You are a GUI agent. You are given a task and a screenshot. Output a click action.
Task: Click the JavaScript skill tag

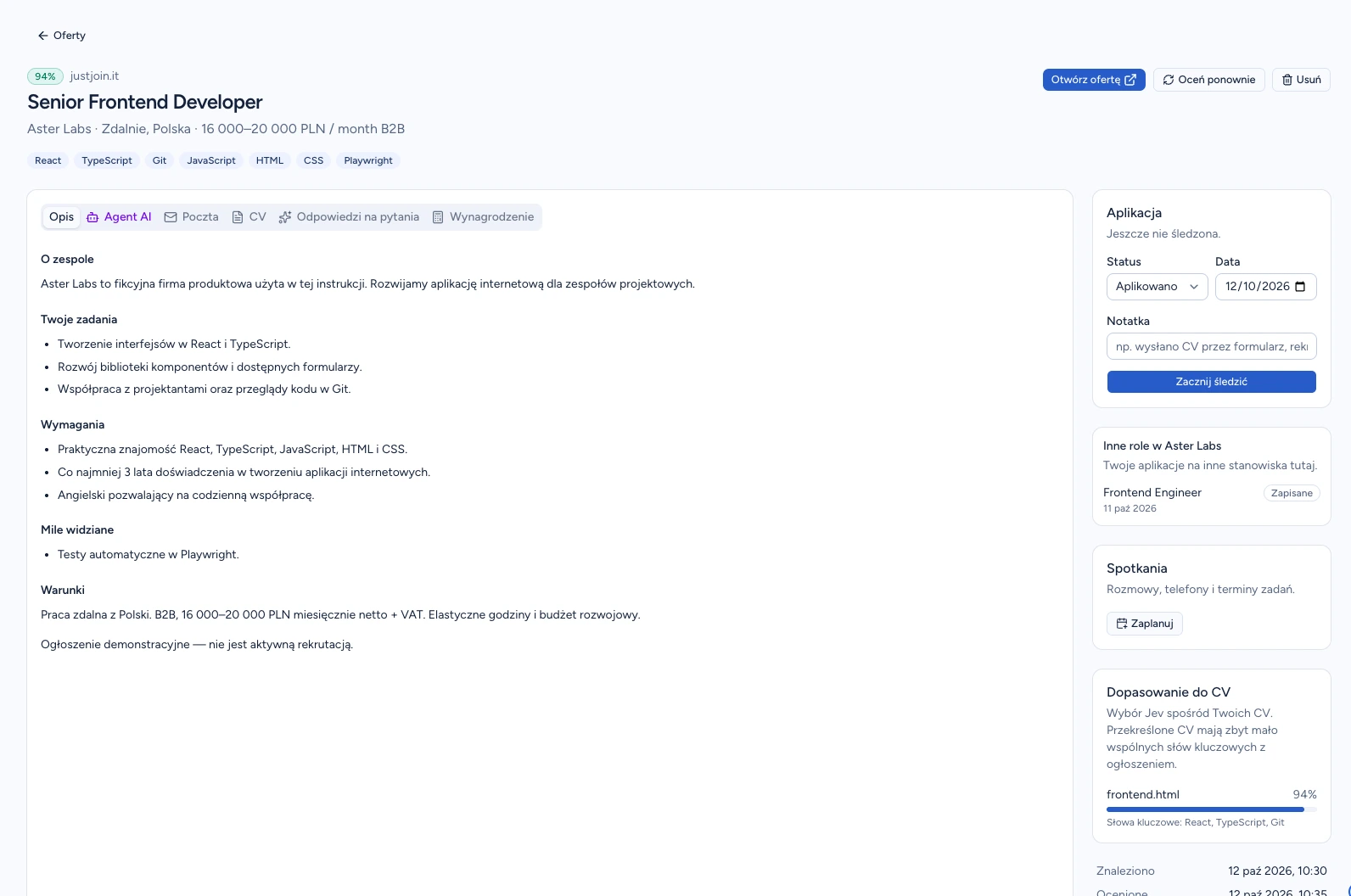pos(211,160)
